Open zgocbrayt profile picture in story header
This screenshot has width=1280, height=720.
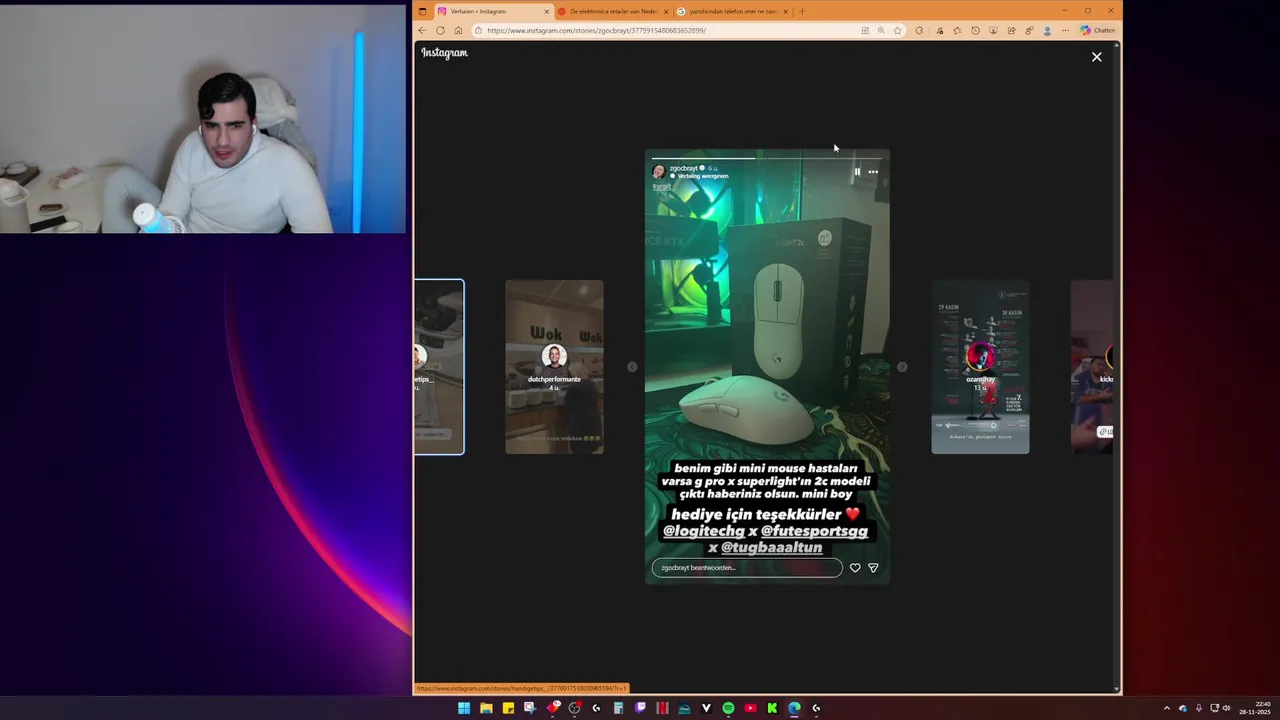(x=659, y=171)
